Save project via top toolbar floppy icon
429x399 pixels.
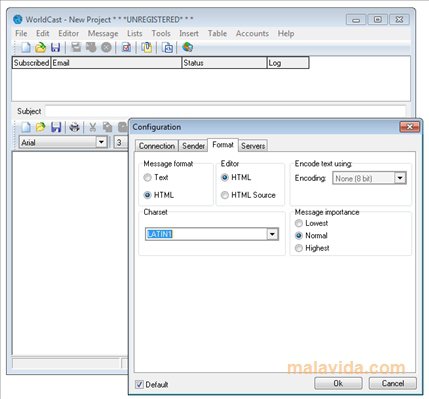click(x=55, y=48)
